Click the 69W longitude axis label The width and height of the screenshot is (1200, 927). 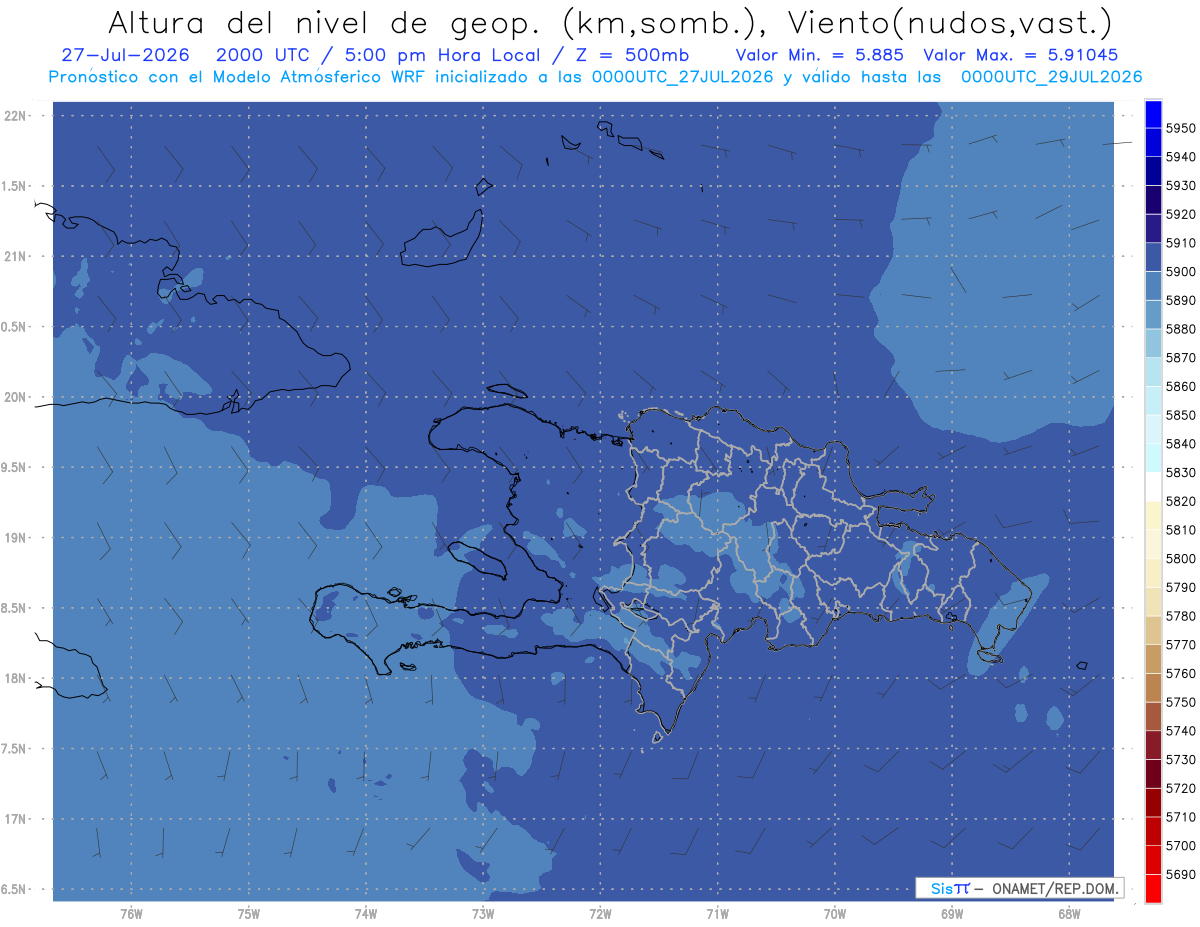pyautogui.click(x=952, y=914)
